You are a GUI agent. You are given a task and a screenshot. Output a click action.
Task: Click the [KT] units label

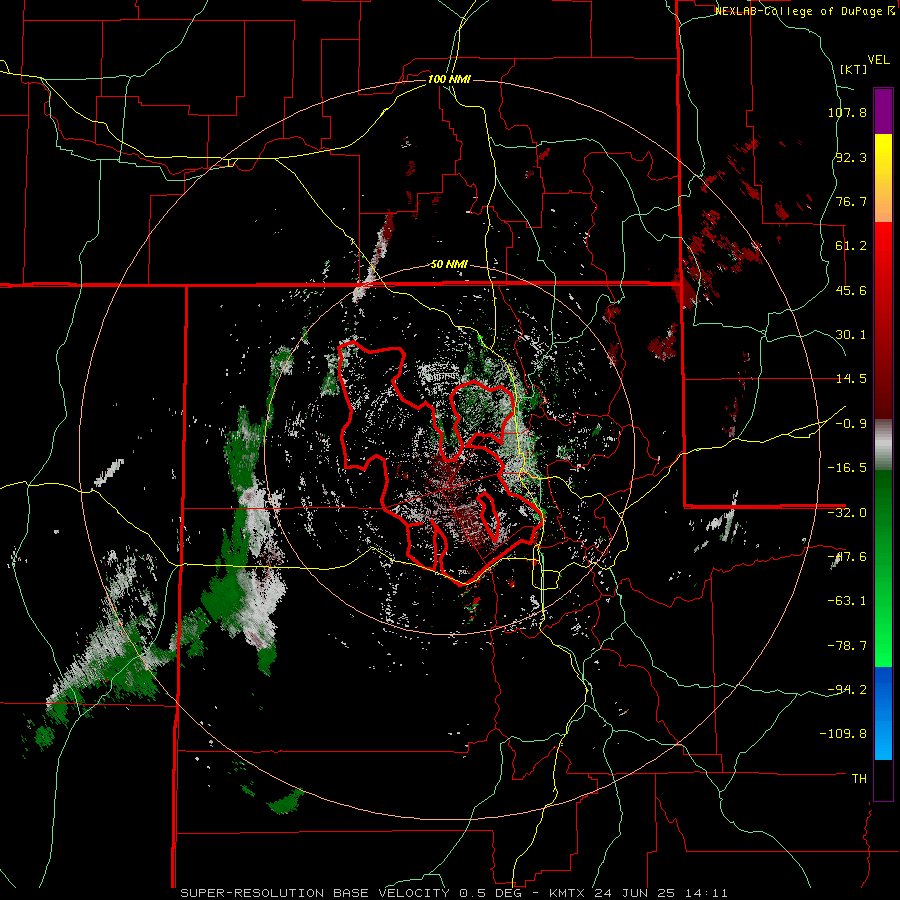(x=854, y=69)
